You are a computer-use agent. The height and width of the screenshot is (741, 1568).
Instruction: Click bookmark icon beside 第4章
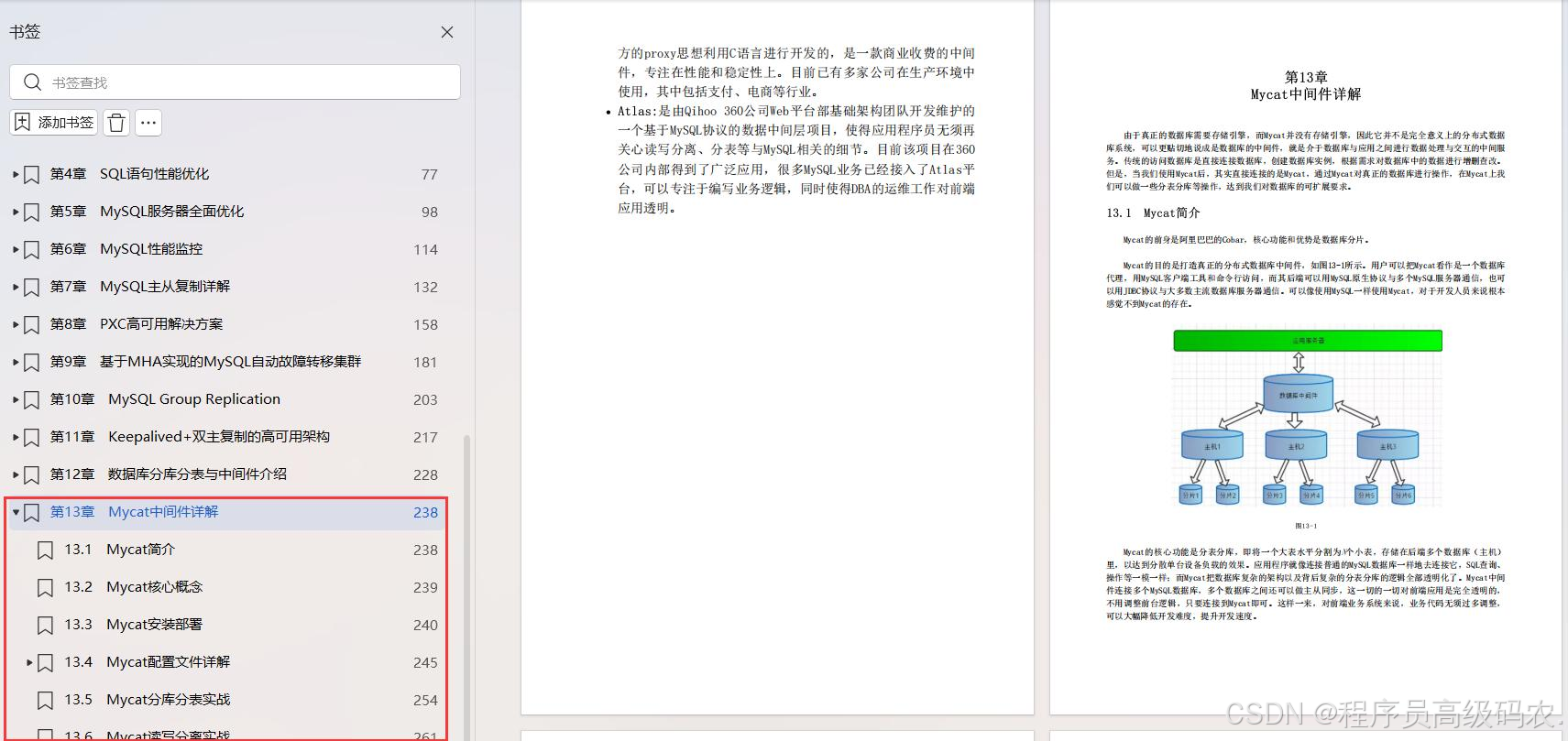coord(32,174)
